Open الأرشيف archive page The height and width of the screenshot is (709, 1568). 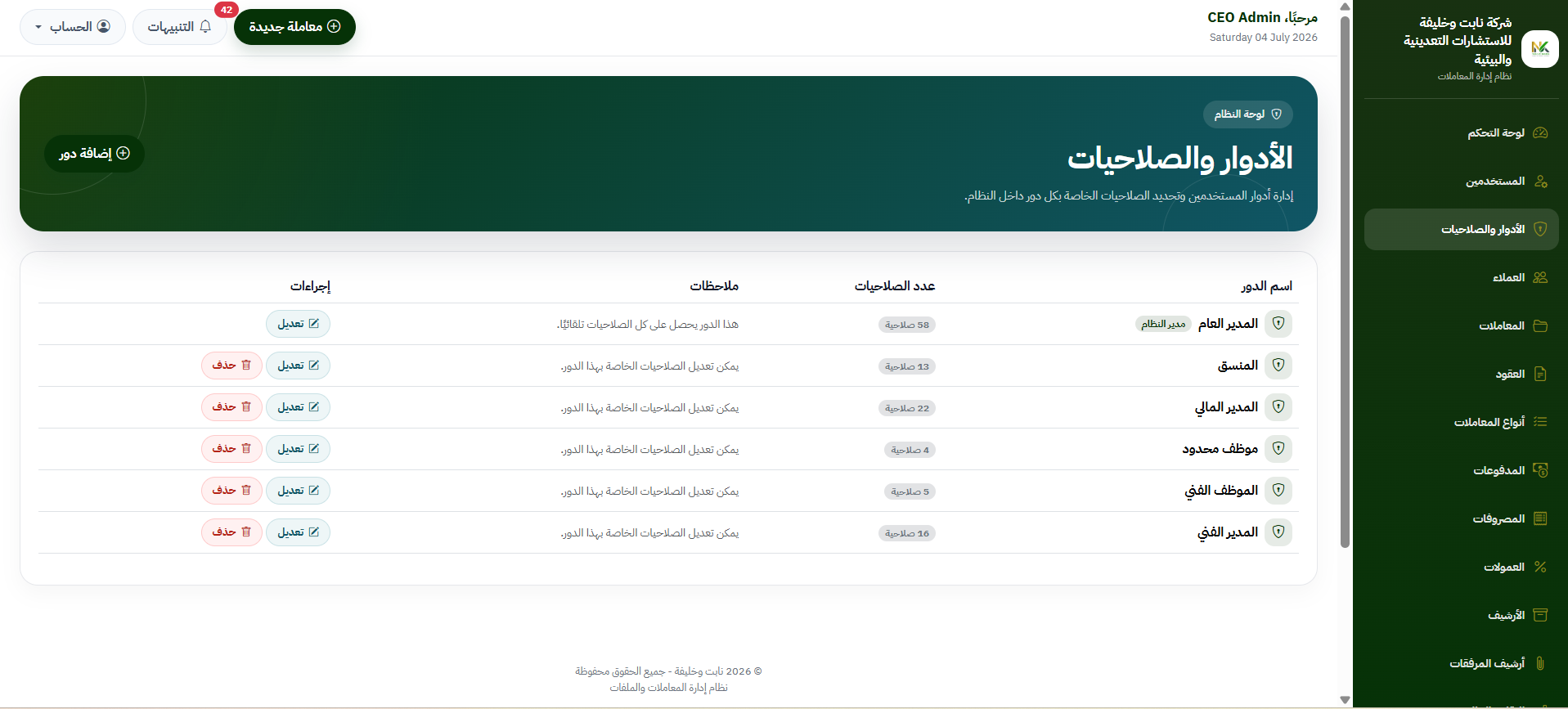(1461, 616)
